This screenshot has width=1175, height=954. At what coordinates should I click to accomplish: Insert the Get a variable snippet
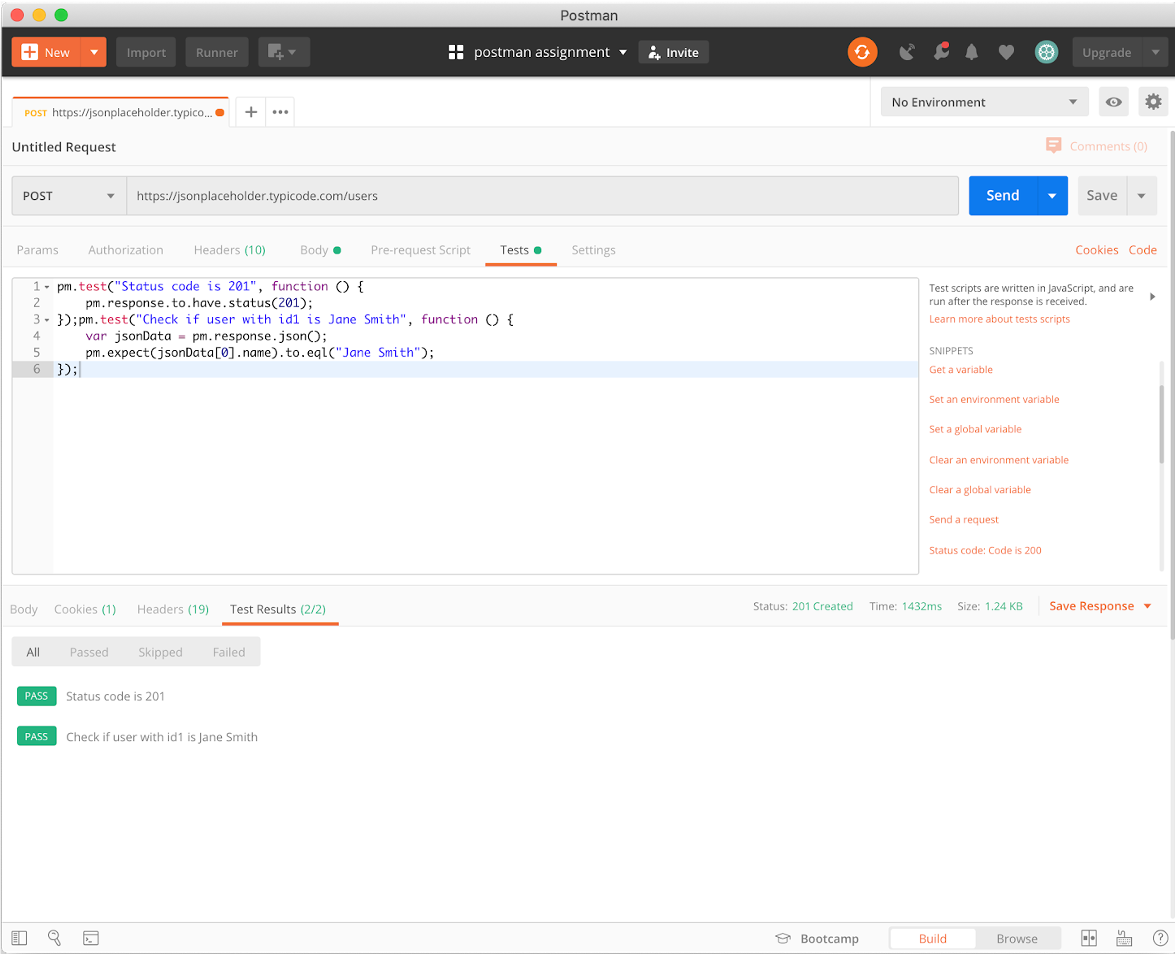961,369
